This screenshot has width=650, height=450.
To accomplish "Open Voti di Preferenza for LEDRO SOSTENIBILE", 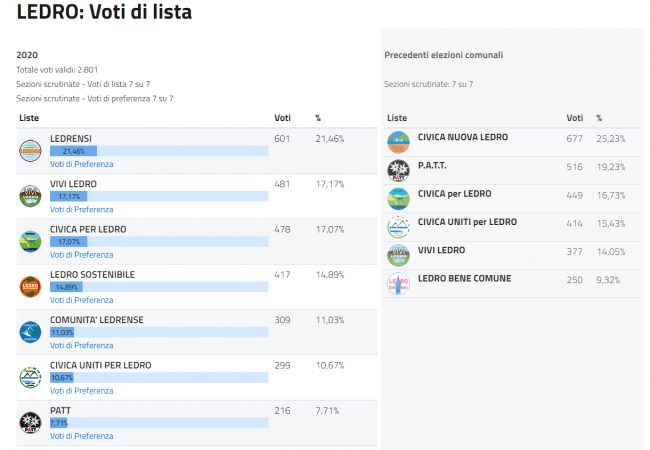I will pos(82,300).
